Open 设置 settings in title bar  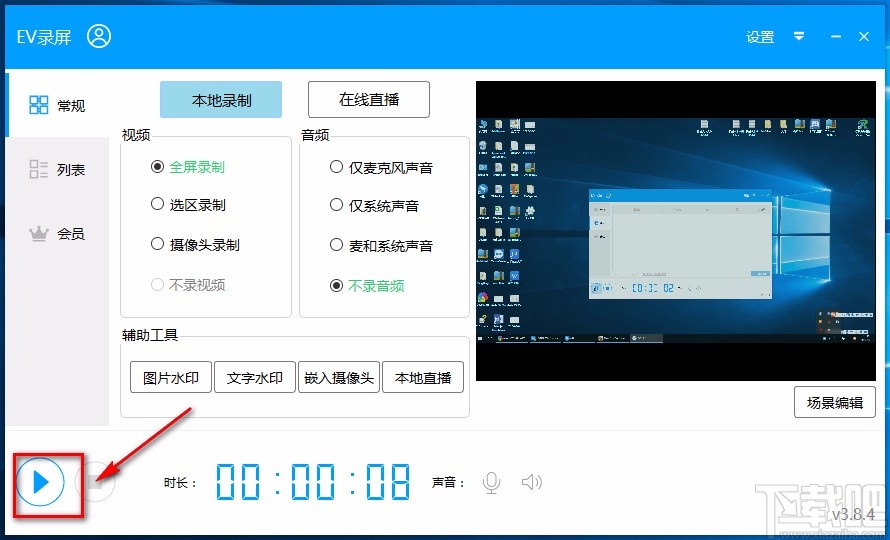760,37
